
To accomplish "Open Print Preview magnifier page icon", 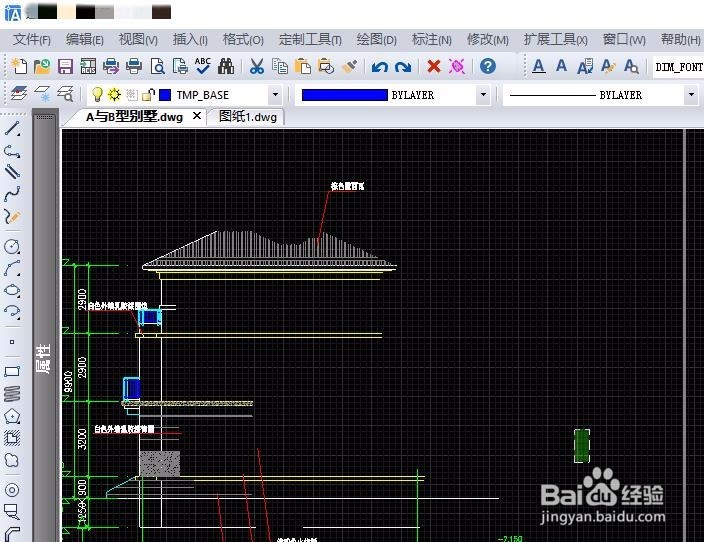I will [x=157, y=66].
